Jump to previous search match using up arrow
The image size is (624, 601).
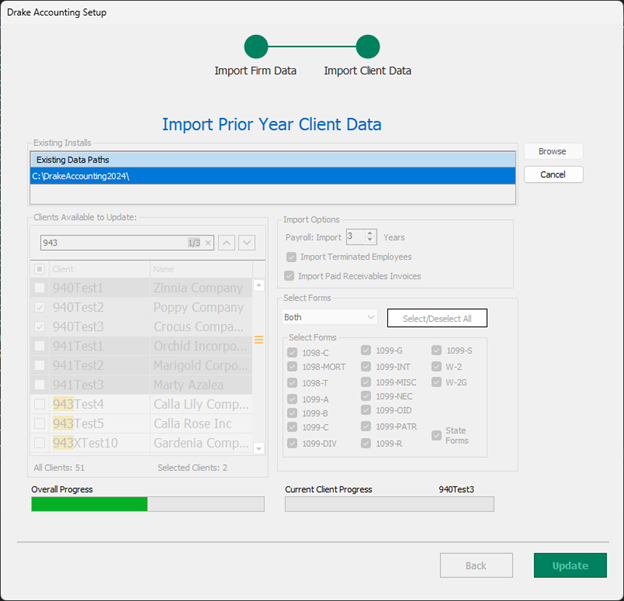click(226, 243)
